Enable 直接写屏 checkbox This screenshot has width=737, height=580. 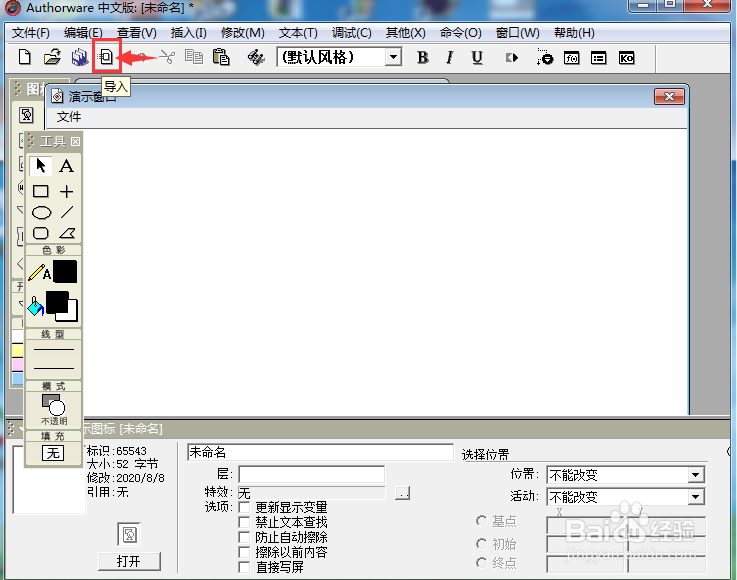pyautogui.click(x=244, y=567)
